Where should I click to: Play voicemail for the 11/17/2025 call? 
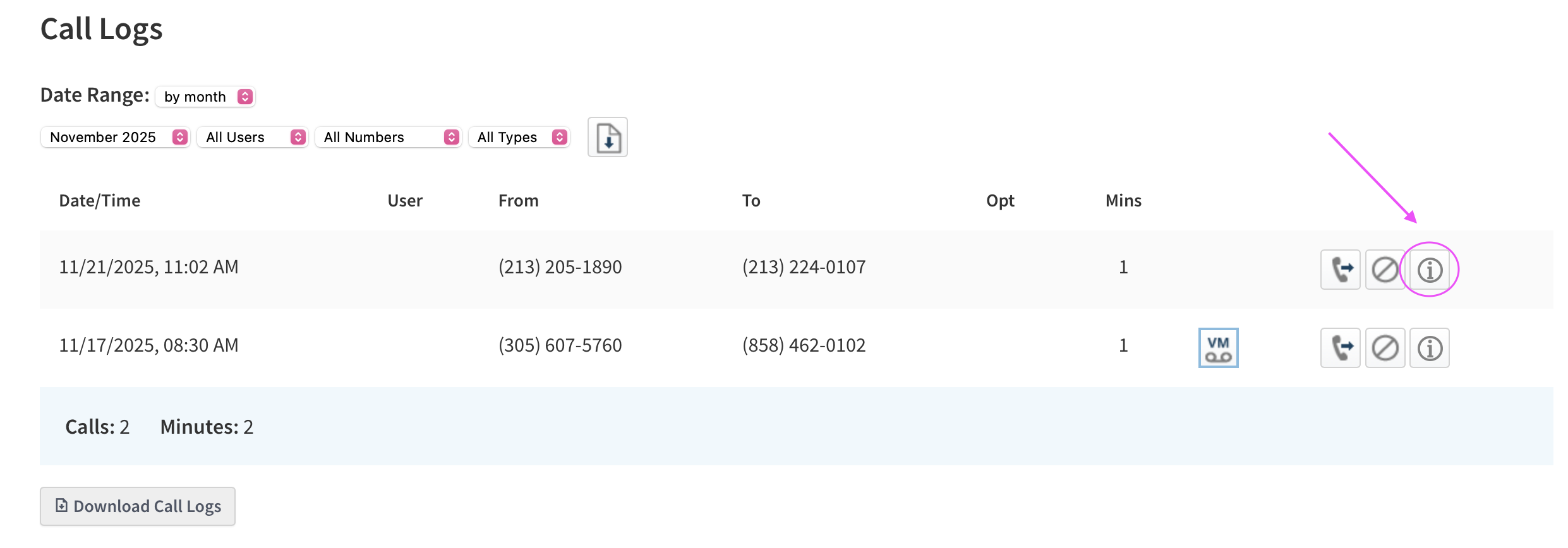[x=1218, y=348]
